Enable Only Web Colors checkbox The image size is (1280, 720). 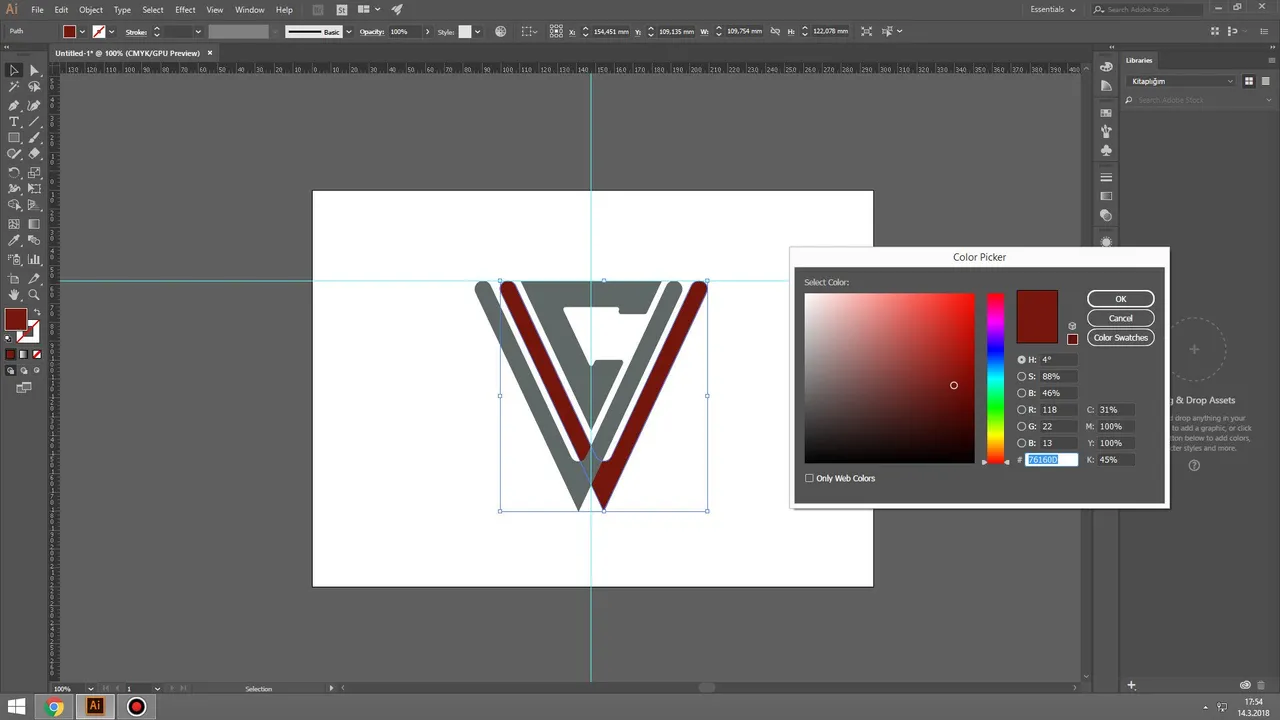[x=809, y=478]
